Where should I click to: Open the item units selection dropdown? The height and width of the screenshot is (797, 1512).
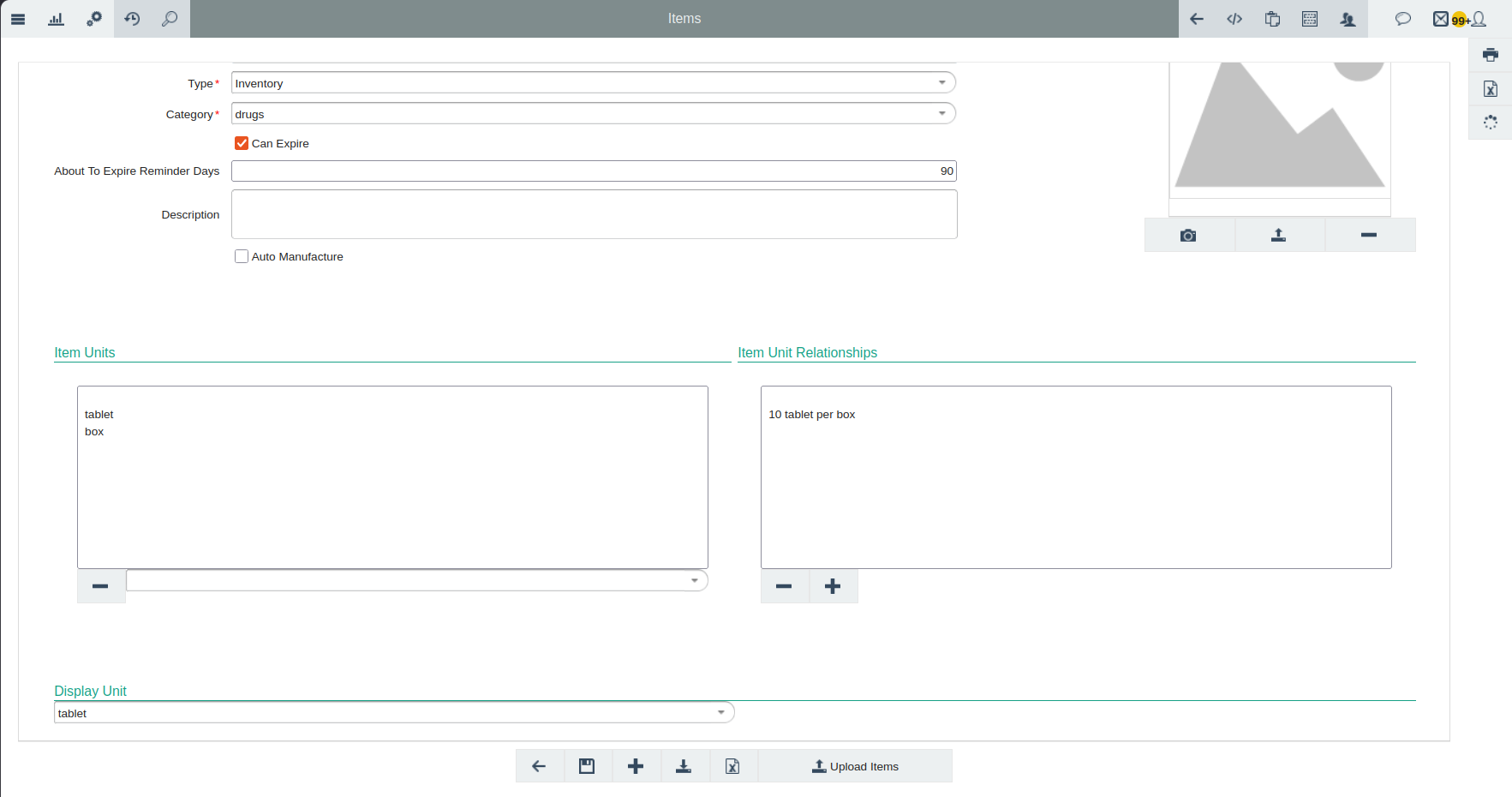pyautogui.click(x=416, y=580)
